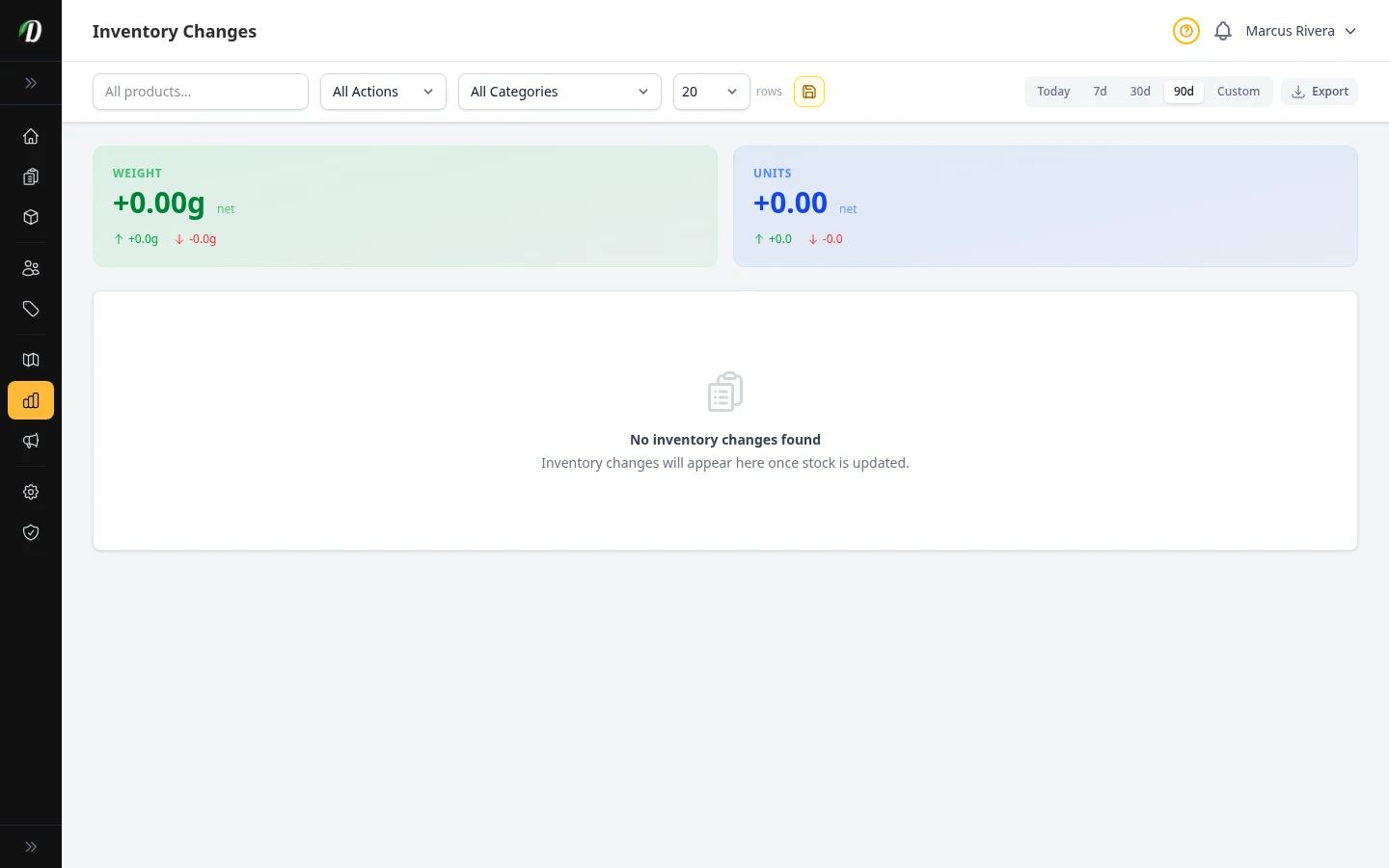Open the Marcus Rivera user menu
The height and width of the screenshot is (868, 1389).
click(1300, 31)
